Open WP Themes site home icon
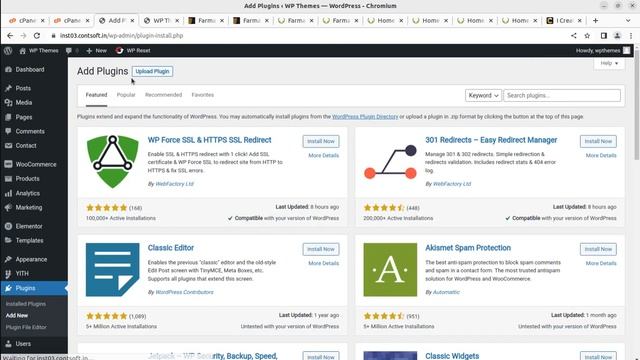The image size is (640, 360). 22,51
